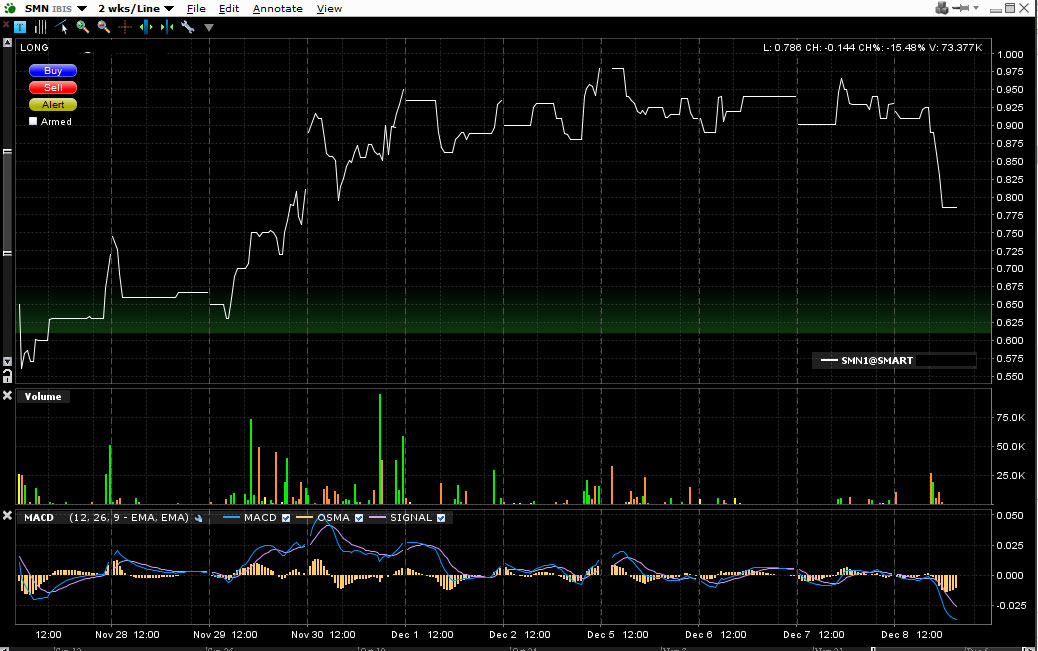Open dropdown arrow beside the pushpin
1038x651 pixels.
(x=976, y=8)
